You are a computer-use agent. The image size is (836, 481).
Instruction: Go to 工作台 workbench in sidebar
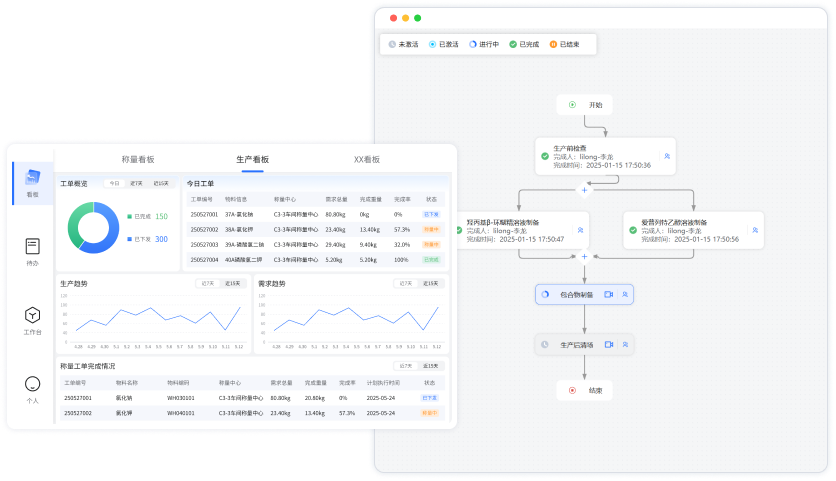coord(33,320)
